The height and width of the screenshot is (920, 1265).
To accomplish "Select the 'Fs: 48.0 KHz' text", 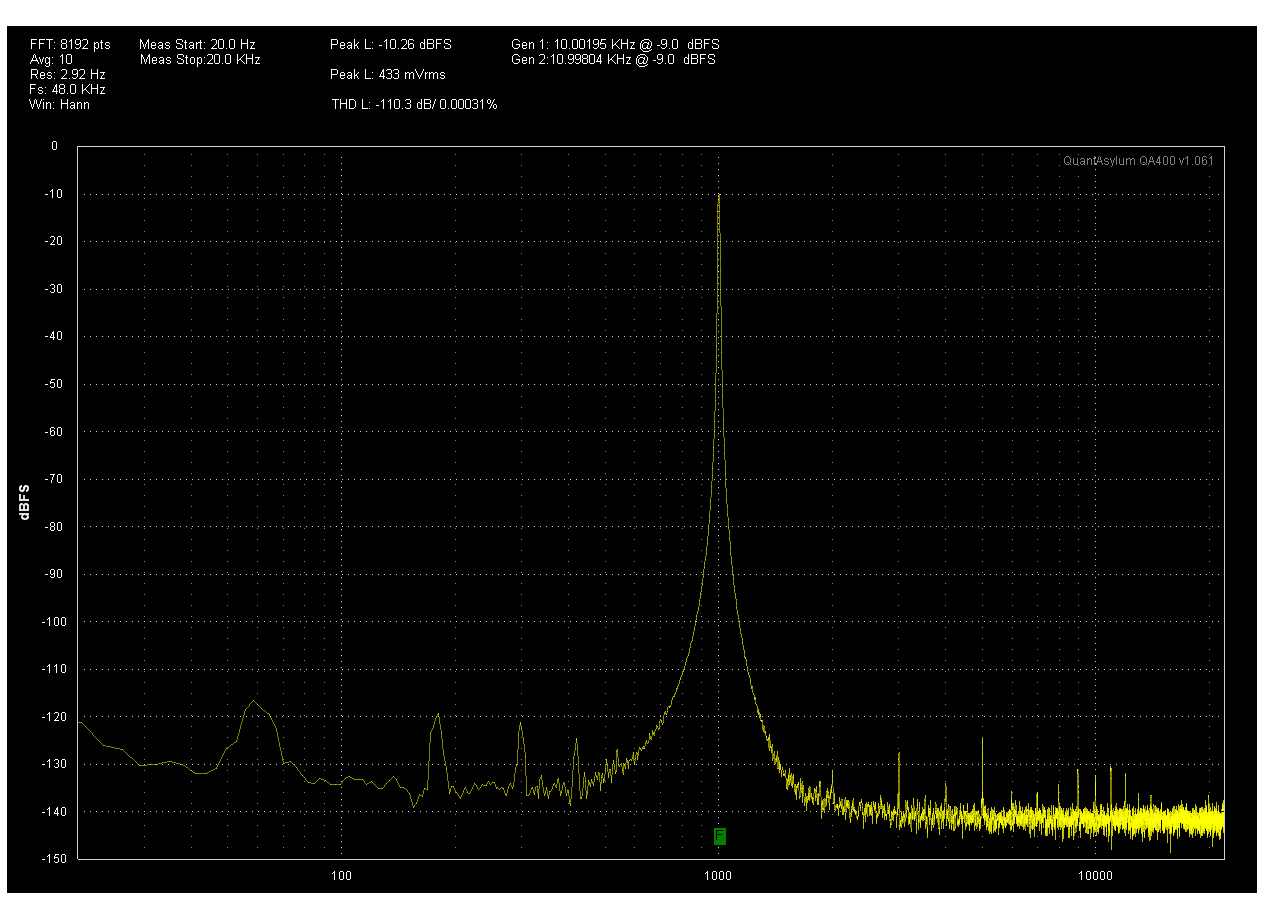I will [x=68, y=90].
